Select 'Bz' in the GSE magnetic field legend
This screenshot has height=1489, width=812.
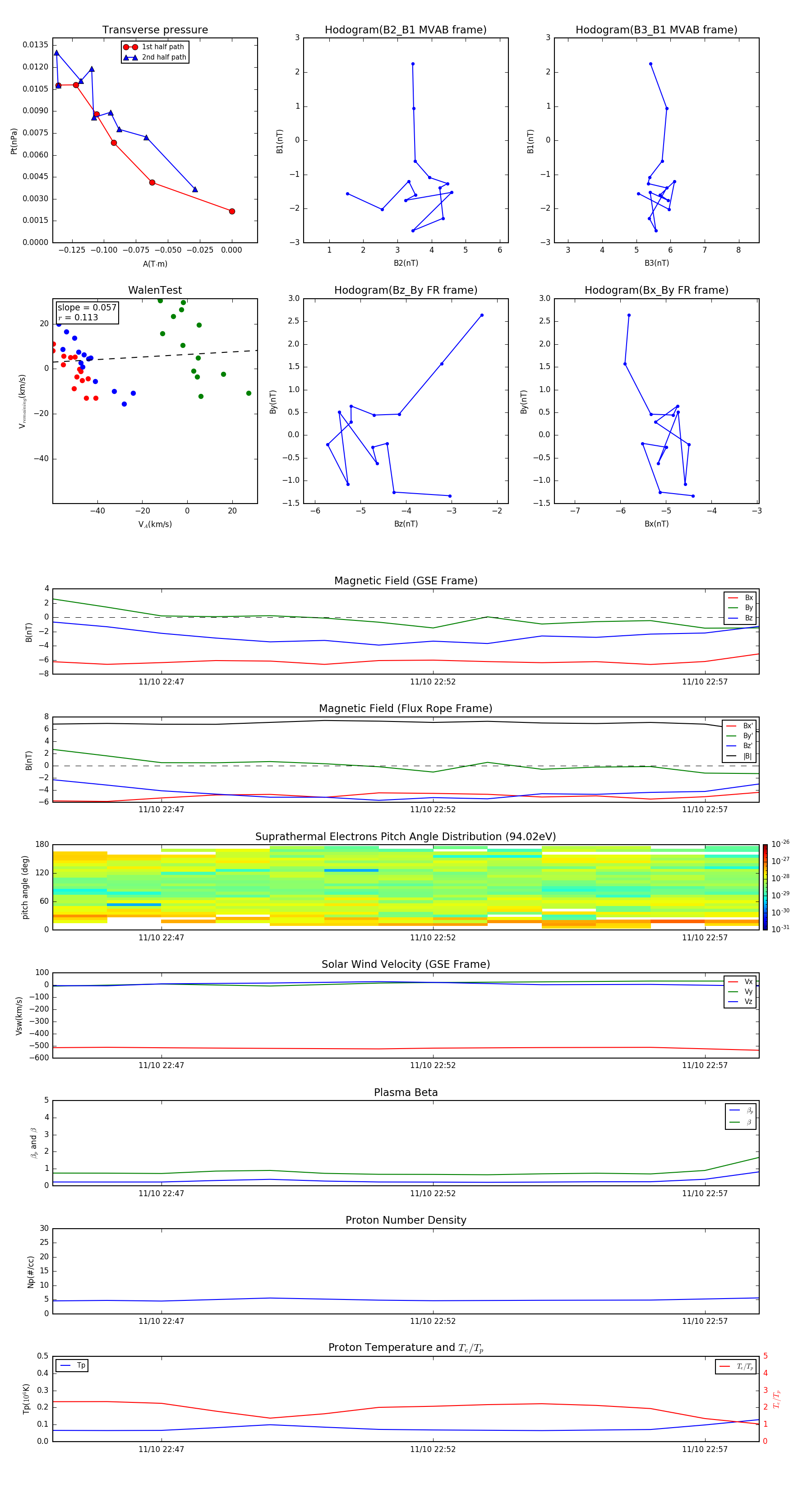[x=740, y=619]
